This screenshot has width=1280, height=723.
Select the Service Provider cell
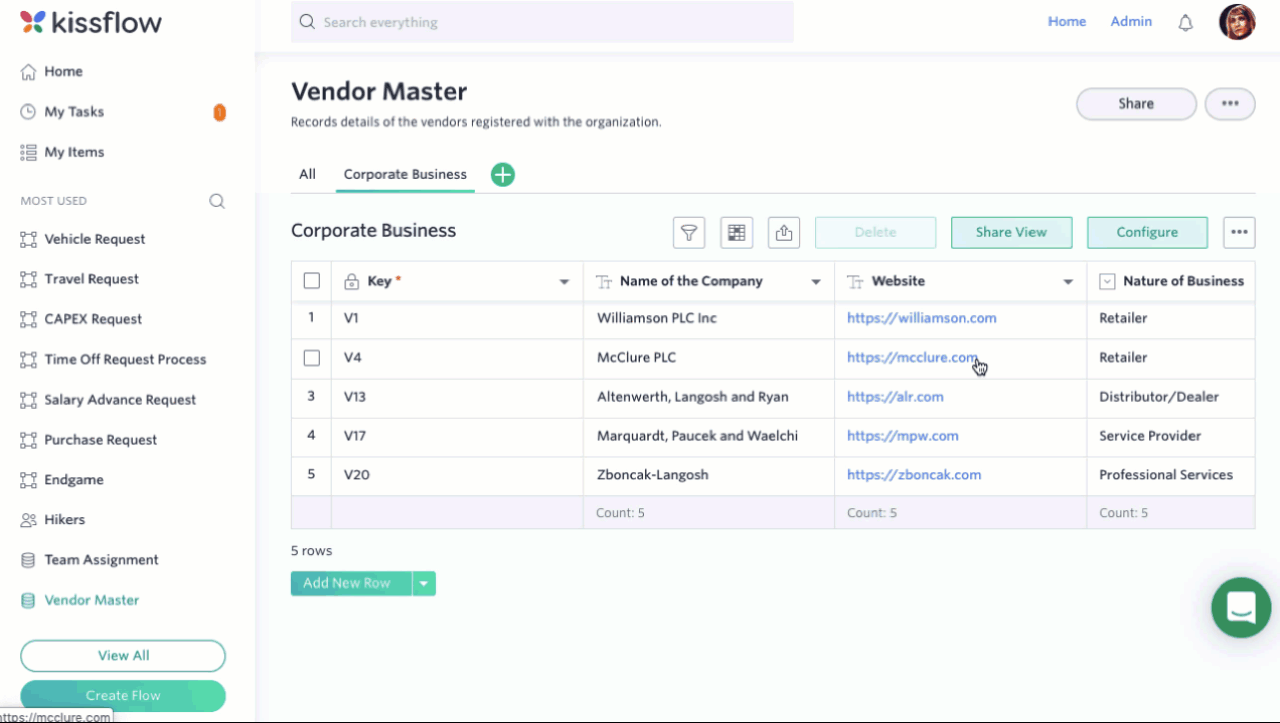(x=1171, y=436)
